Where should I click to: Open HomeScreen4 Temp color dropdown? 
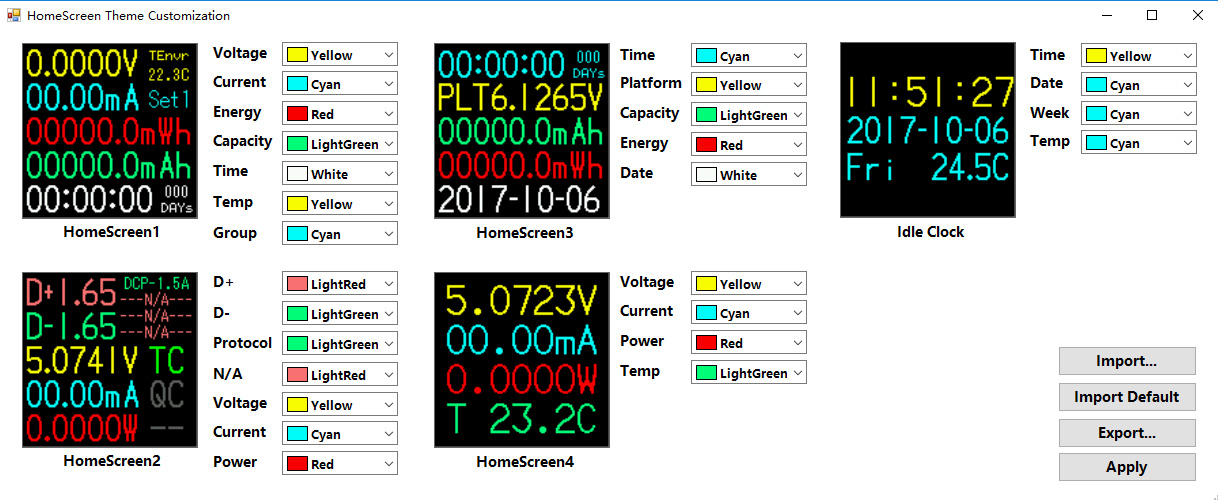click(x=749, y=373)
